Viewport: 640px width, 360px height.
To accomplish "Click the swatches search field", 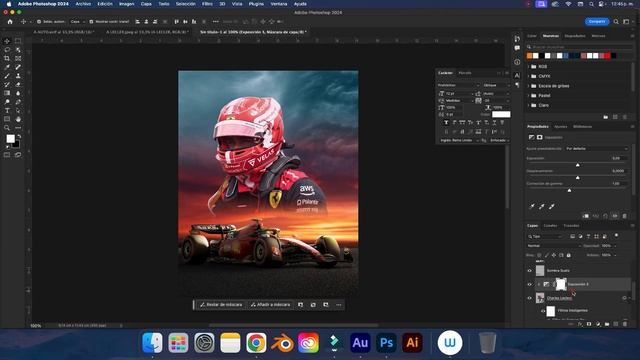I will (579, 47).
